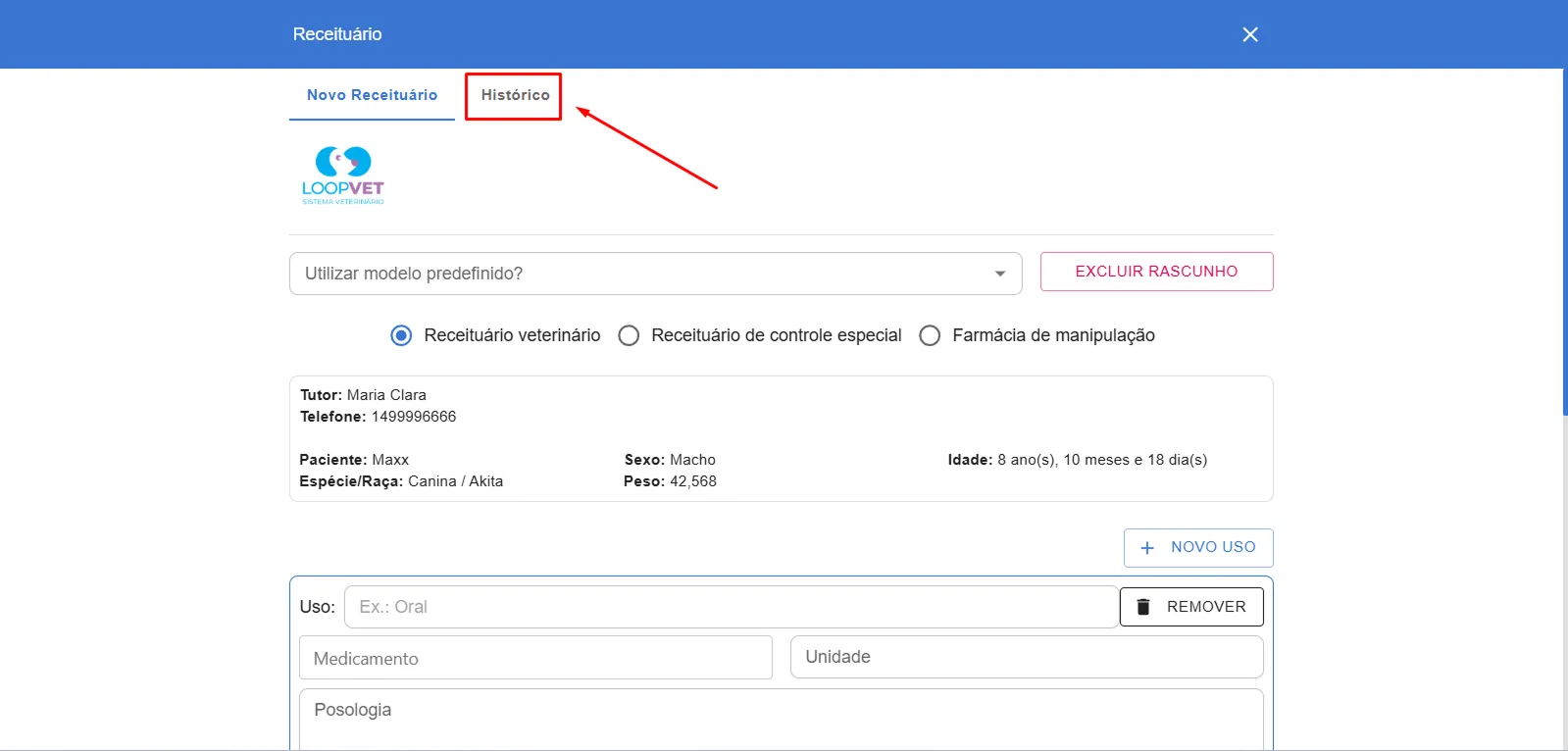Viewport: 1568px width, 751px height.
Task: Click the trash icon in Remover button
Action: coord(1143,607)
